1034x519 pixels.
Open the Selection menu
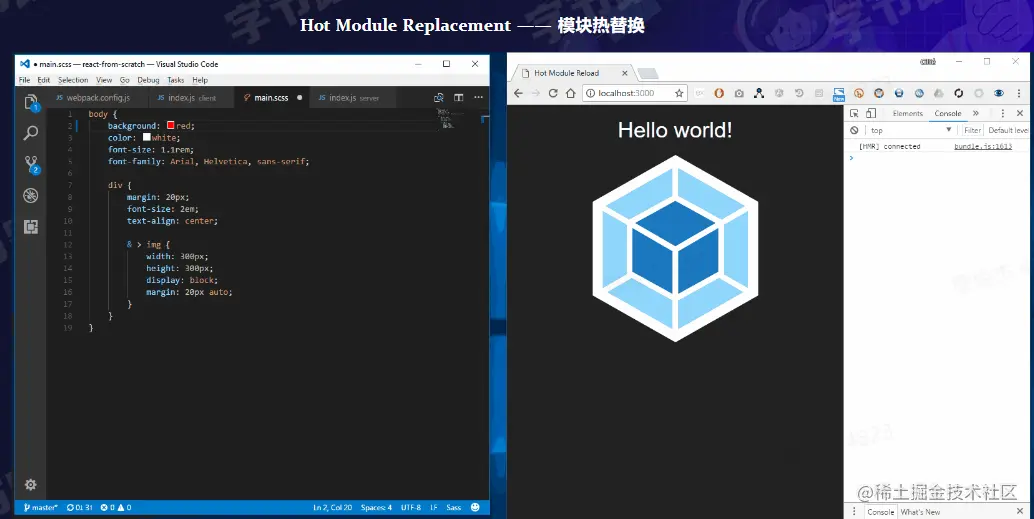(73, 80)
